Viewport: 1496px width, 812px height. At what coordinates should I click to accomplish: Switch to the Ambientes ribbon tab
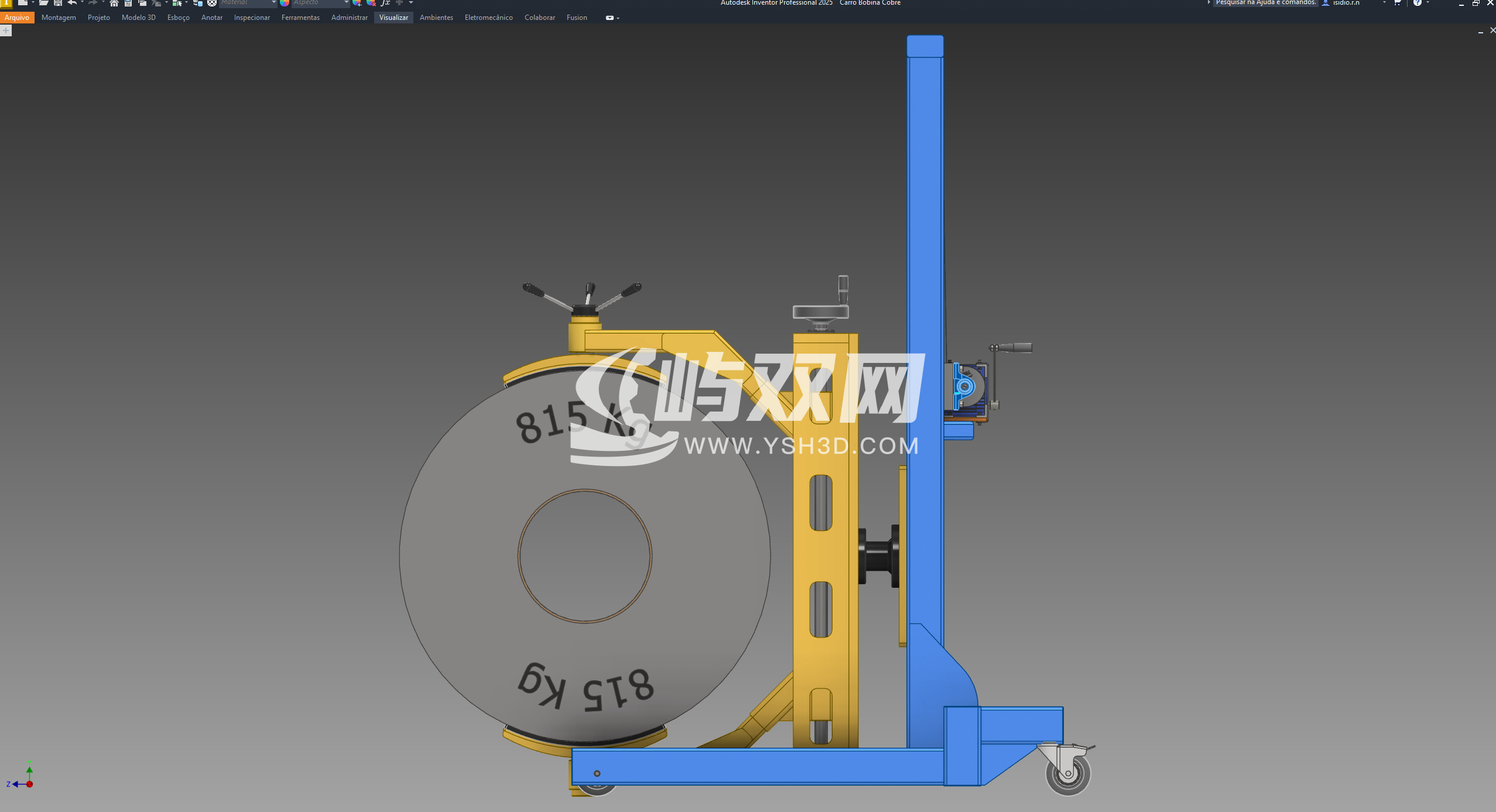pos(436,18)
